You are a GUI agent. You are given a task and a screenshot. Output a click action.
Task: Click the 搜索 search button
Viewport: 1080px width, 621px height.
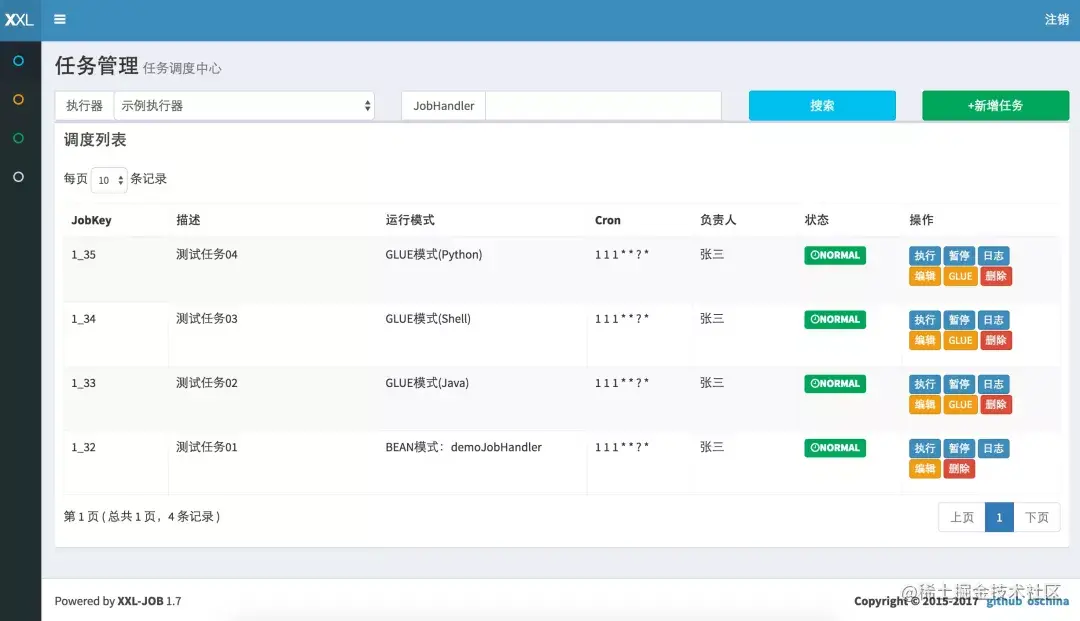[822, 105]
